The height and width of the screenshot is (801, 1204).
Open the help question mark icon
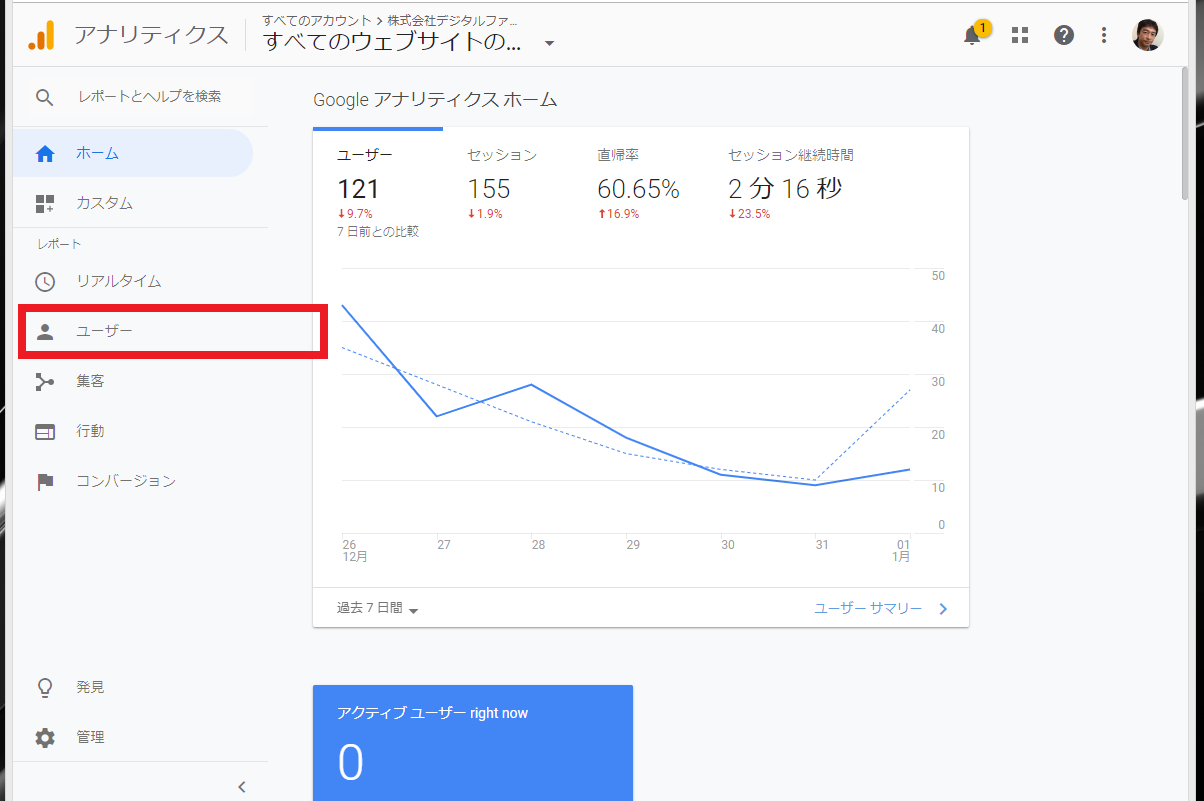click(1064, 35)
